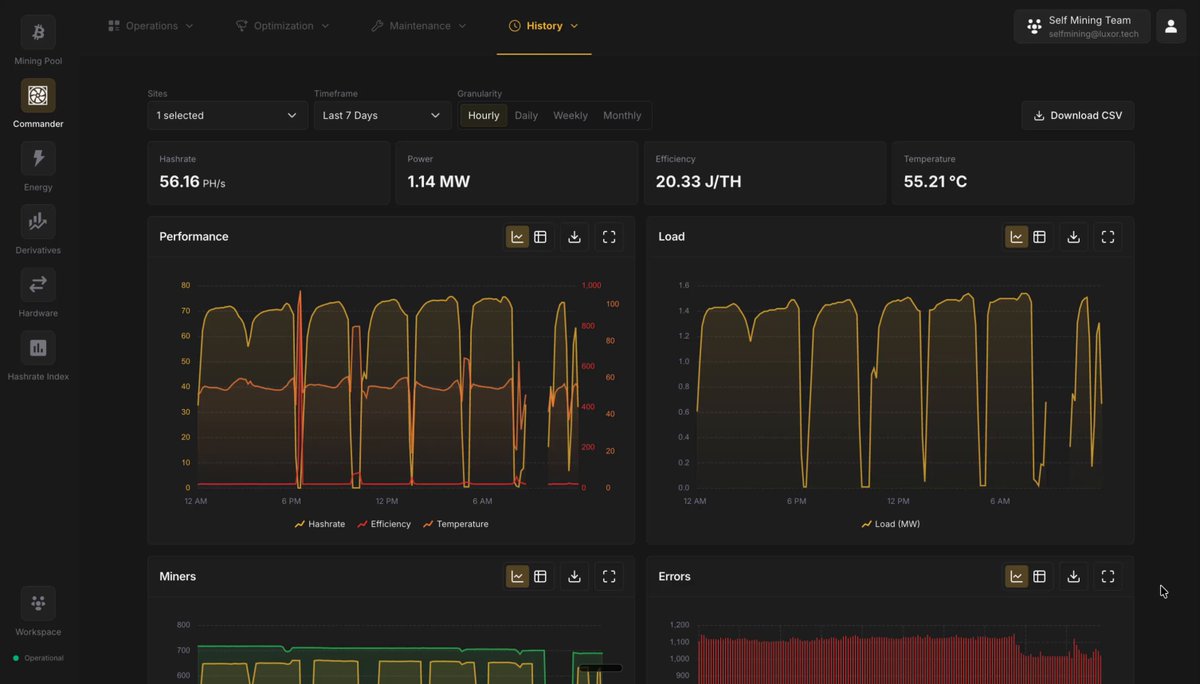1200x684 pixels.
Task: Switch Errors panel to table view
Action: point(1039,576)
